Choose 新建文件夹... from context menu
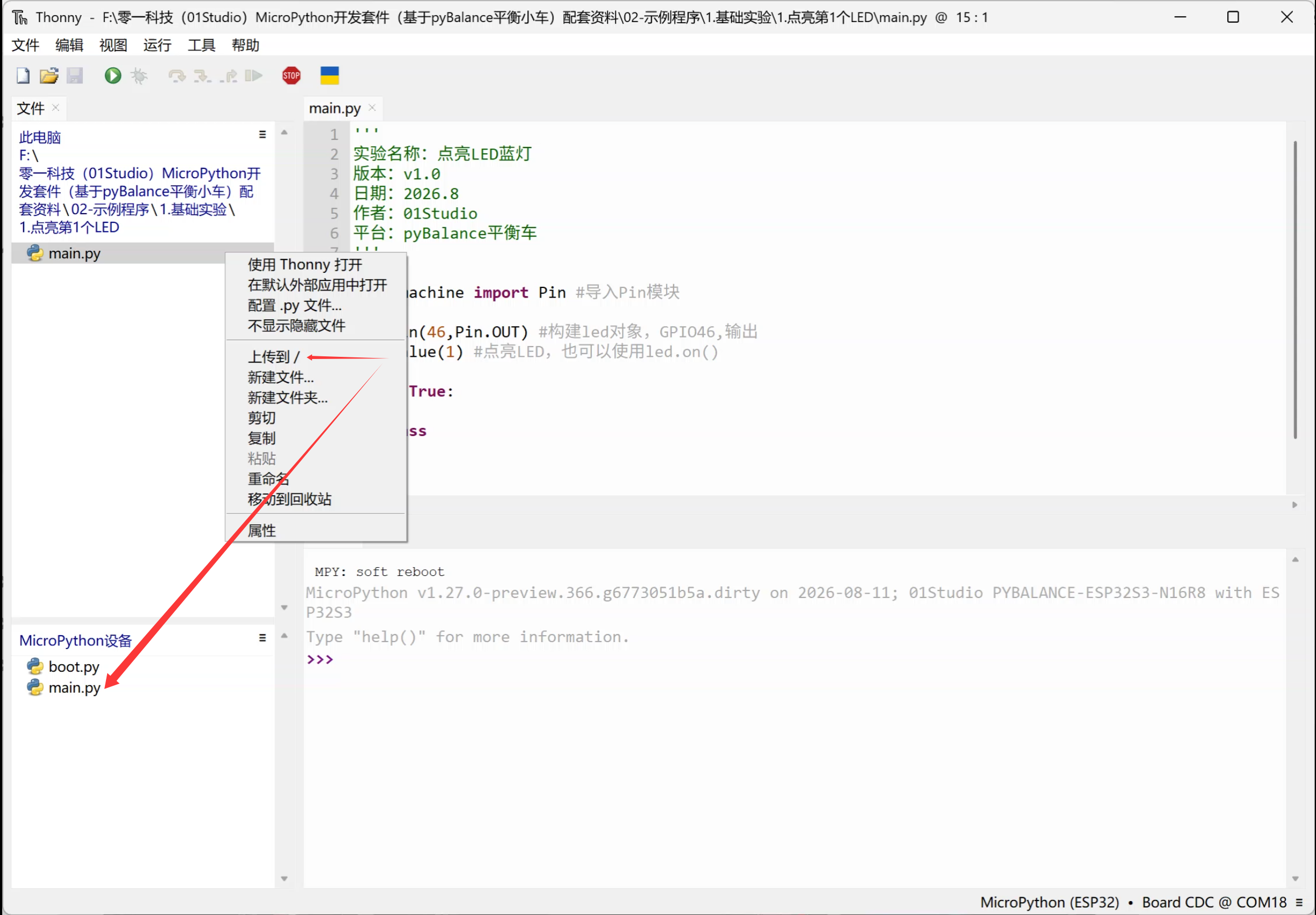 point(316,397)
